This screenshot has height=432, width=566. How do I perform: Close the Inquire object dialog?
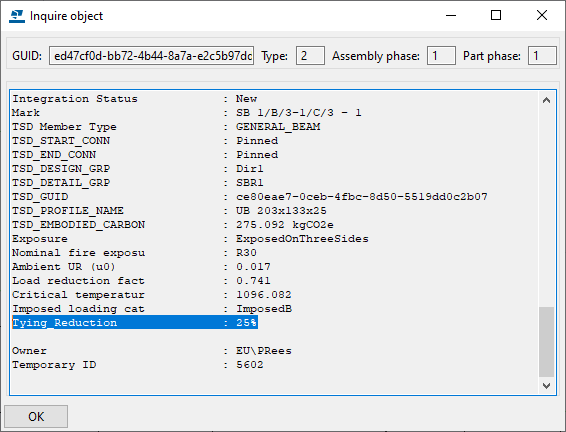click(542, 15)
